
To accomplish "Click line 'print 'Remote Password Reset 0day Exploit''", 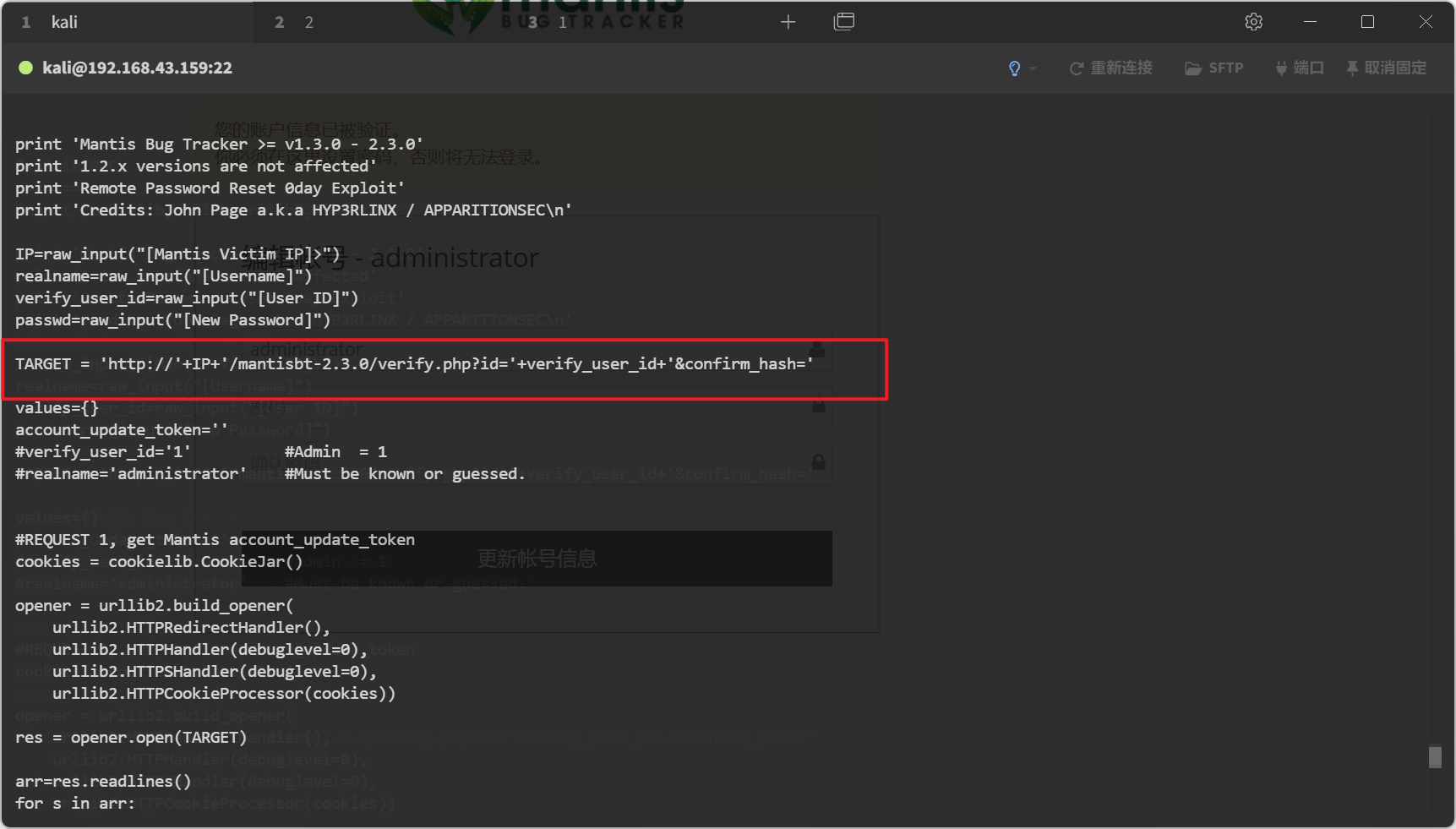I will coord(210,188).
